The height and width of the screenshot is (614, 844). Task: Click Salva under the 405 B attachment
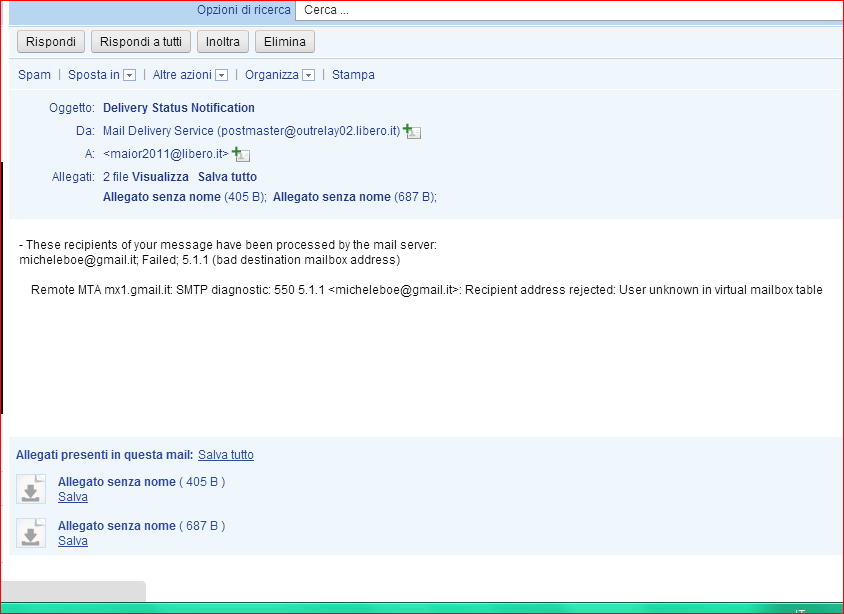(x=72, y=497)
